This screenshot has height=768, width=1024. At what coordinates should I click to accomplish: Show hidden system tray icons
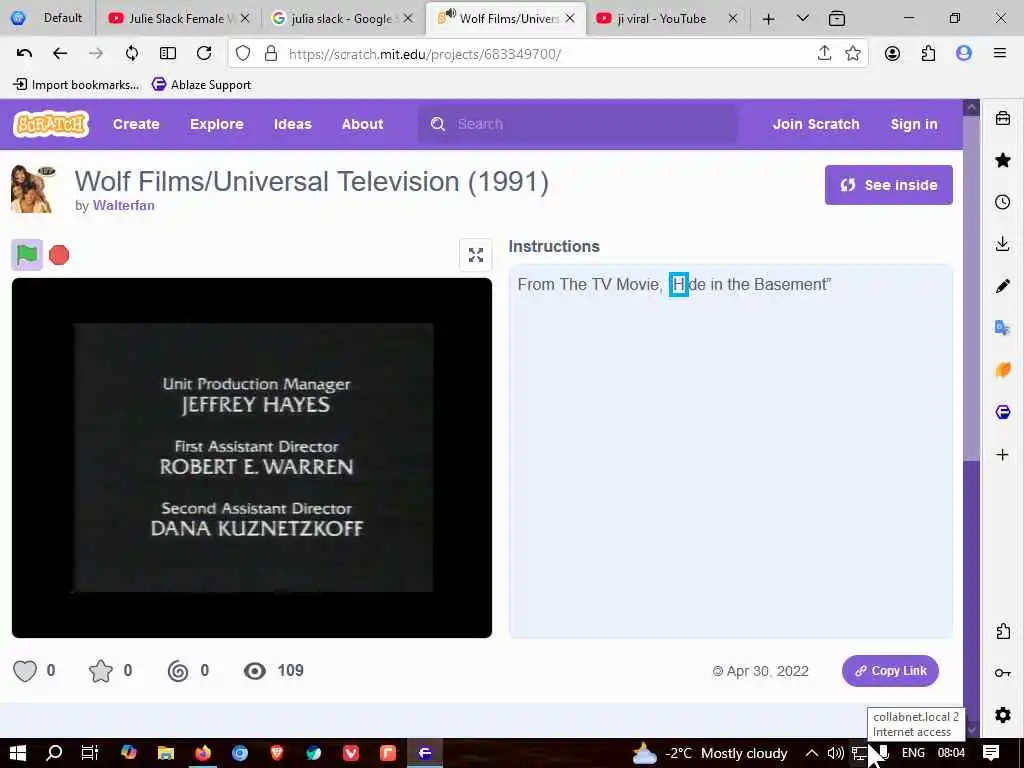click(x=812, y=753)
